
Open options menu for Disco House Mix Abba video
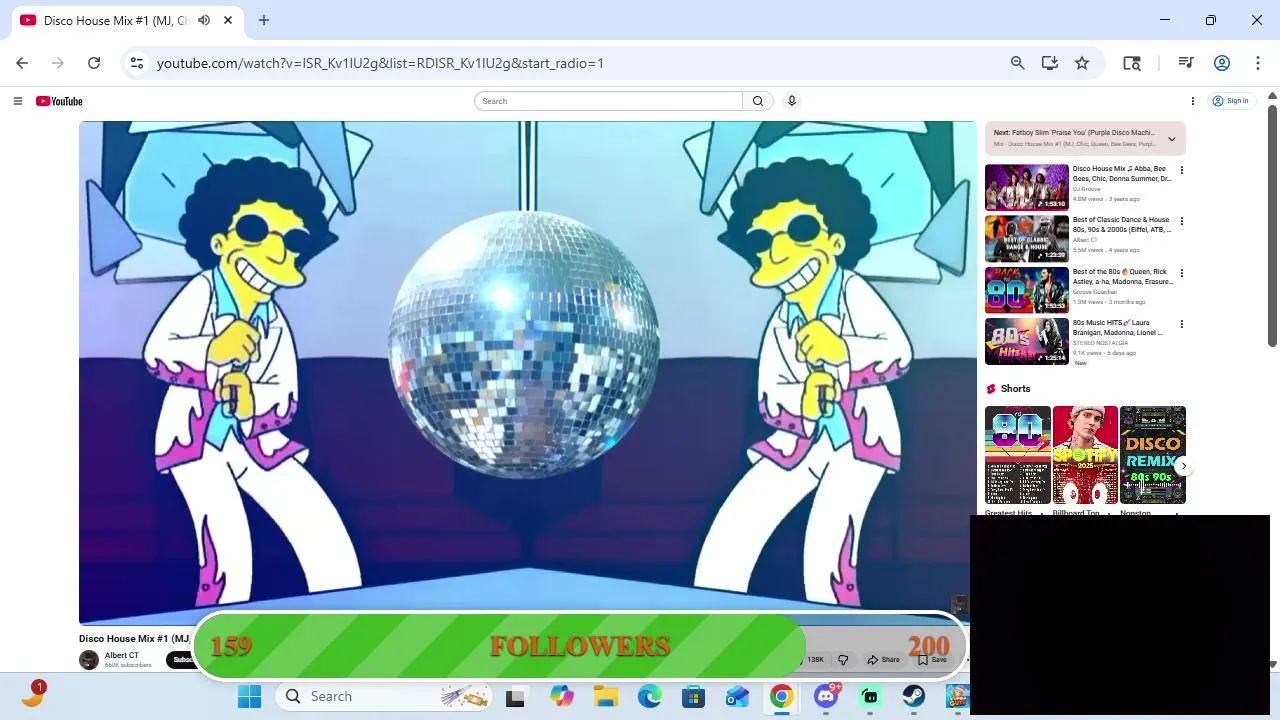(1182, 170)
